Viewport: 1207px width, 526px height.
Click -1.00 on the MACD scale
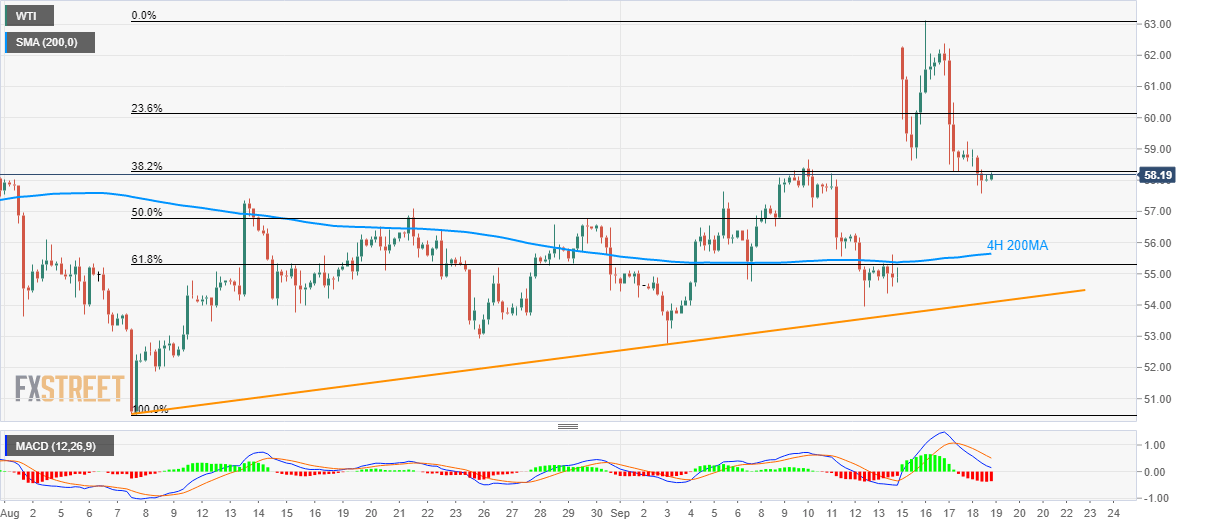1154,498
